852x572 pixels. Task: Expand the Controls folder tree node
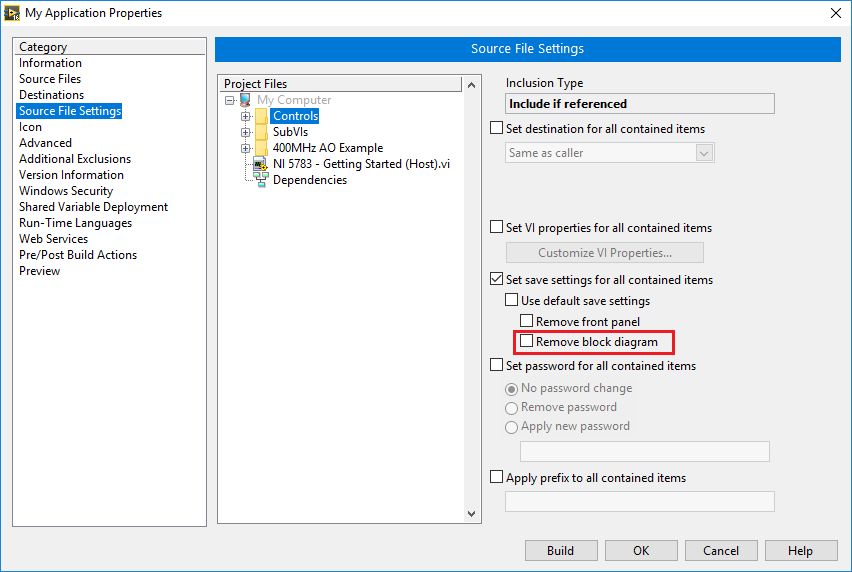(x=245, y=116)
